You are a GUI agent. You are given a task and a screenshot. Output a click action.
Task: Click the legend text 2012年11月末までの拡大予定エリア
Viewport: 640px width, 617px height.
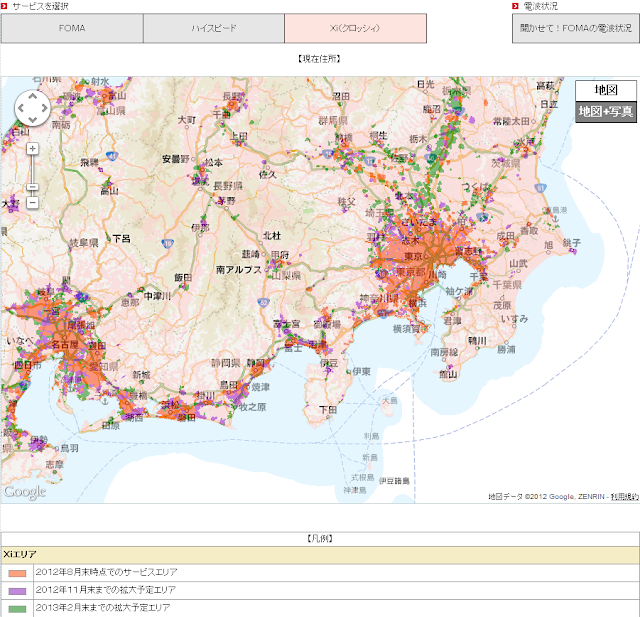pos(105,590)
